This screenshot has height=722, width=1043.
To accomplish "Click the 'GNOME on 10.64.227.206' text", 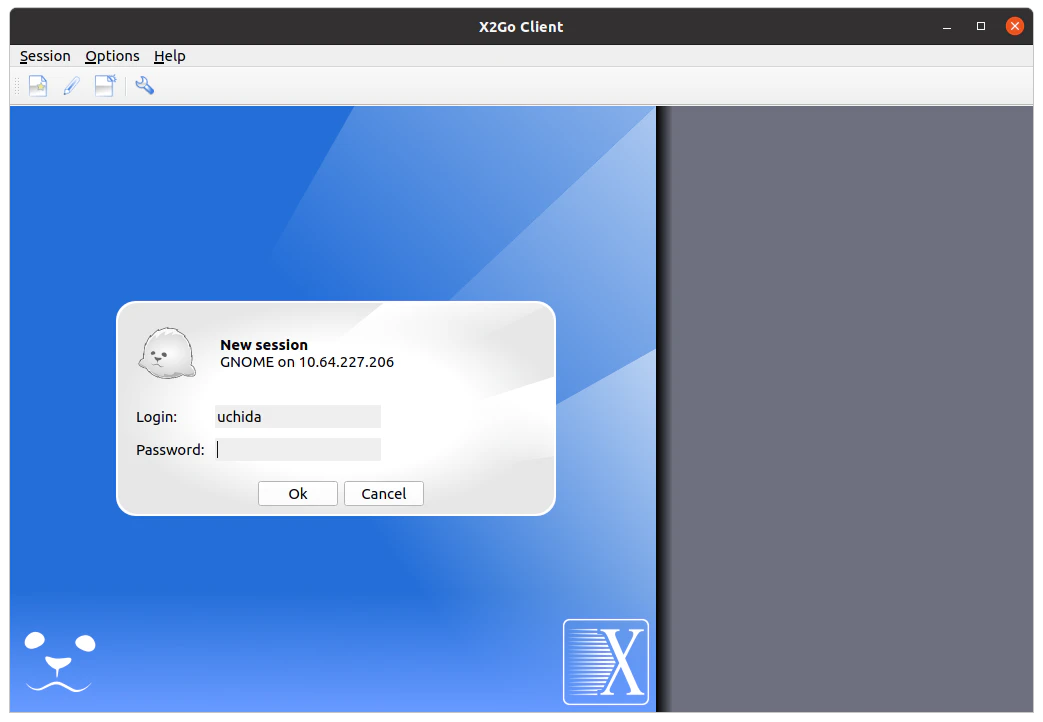I will click(307, 362).
